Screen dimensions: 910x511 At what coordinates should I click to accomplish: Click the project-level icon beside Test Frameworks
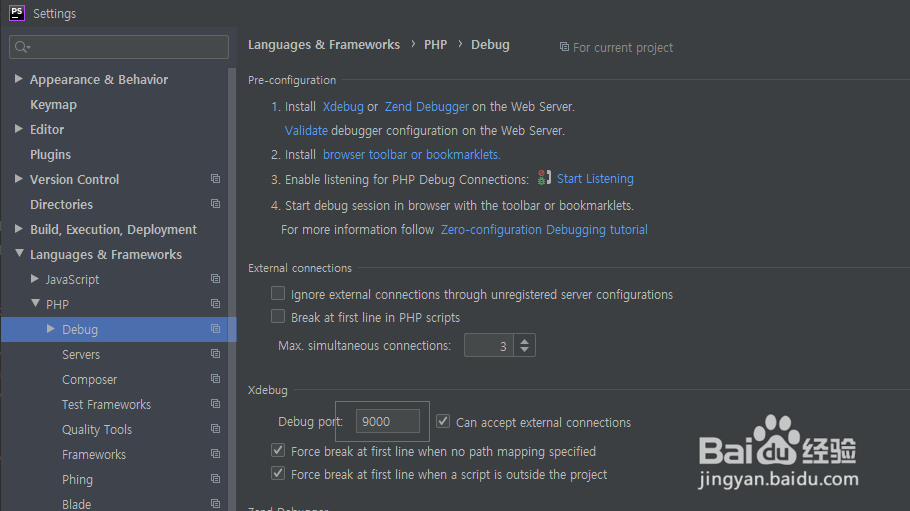pos(215,404)
